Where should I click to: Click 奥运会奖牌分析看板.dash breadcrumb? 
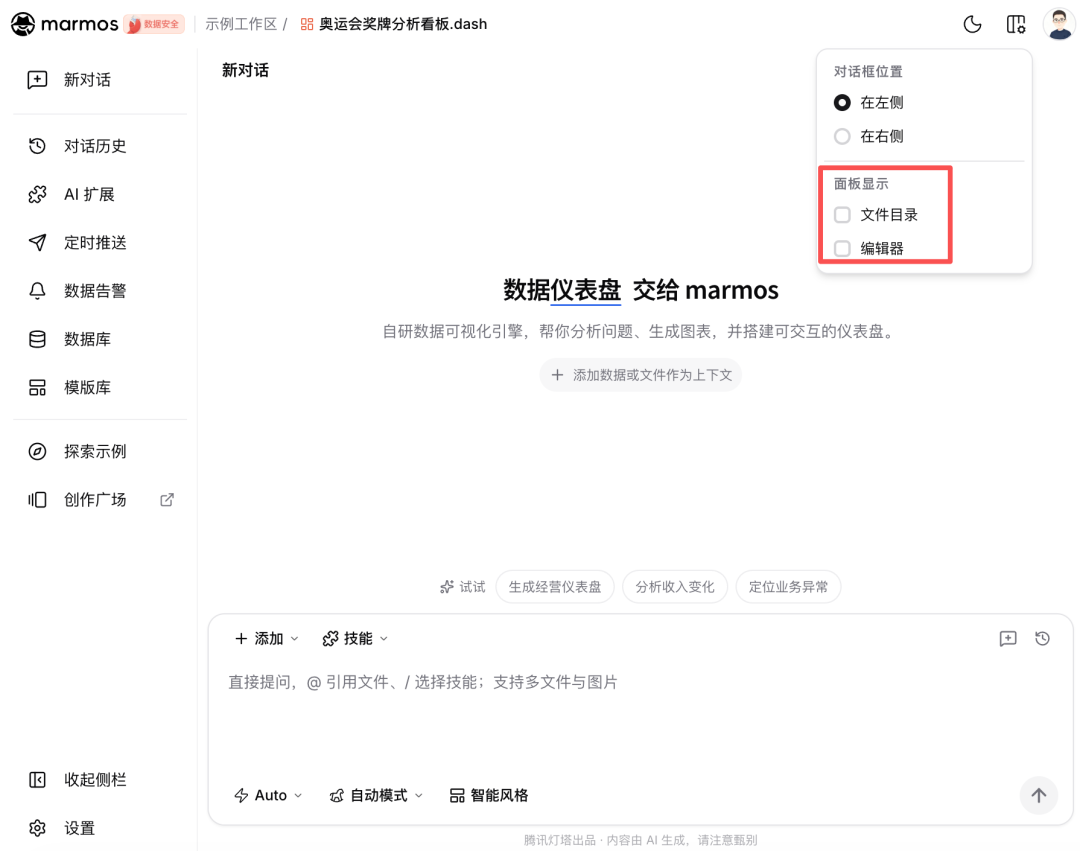click(403, 24)
